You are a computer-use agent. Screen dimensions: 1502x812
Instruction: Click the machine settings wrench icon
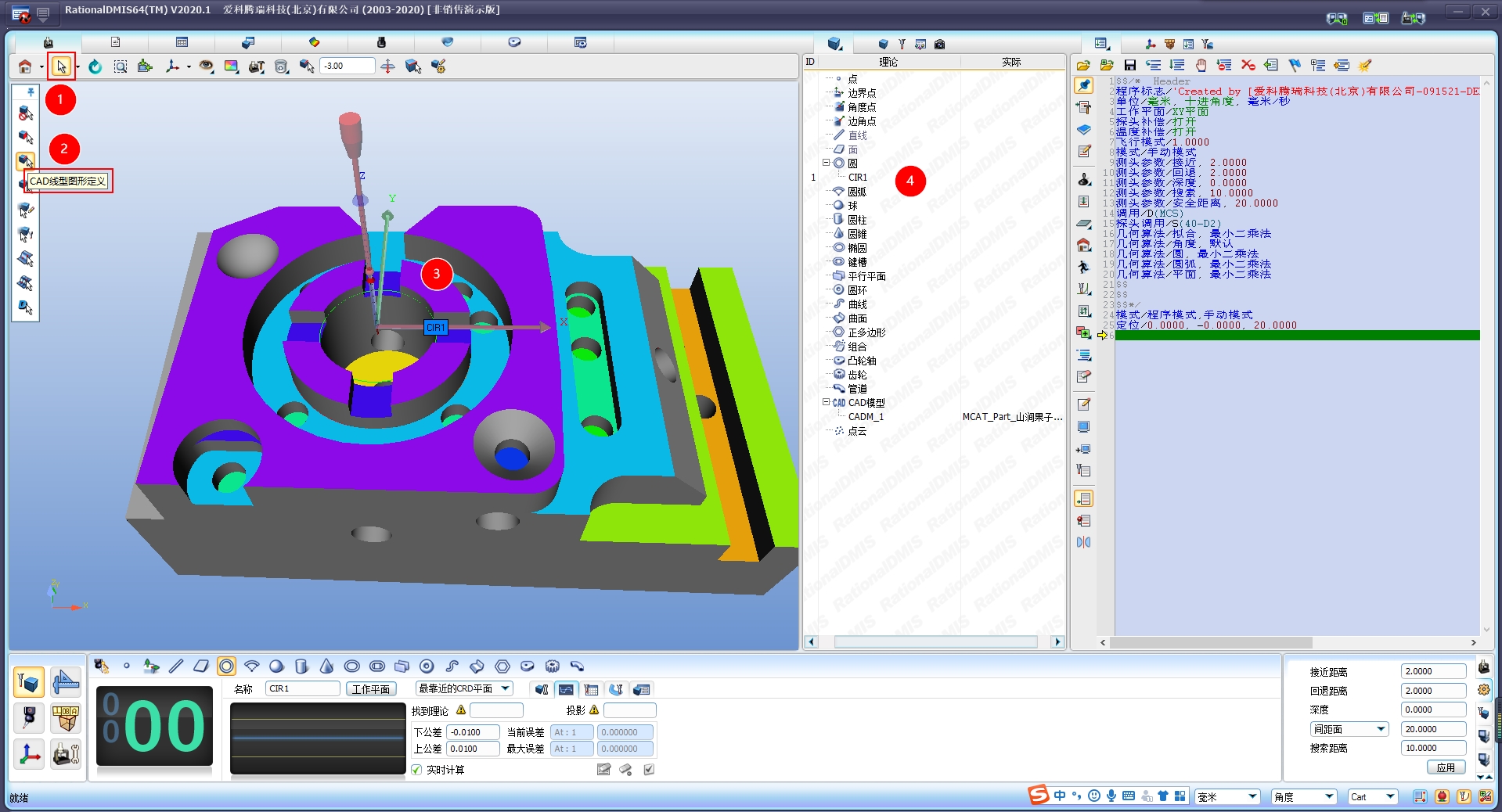tap(66, 754)
